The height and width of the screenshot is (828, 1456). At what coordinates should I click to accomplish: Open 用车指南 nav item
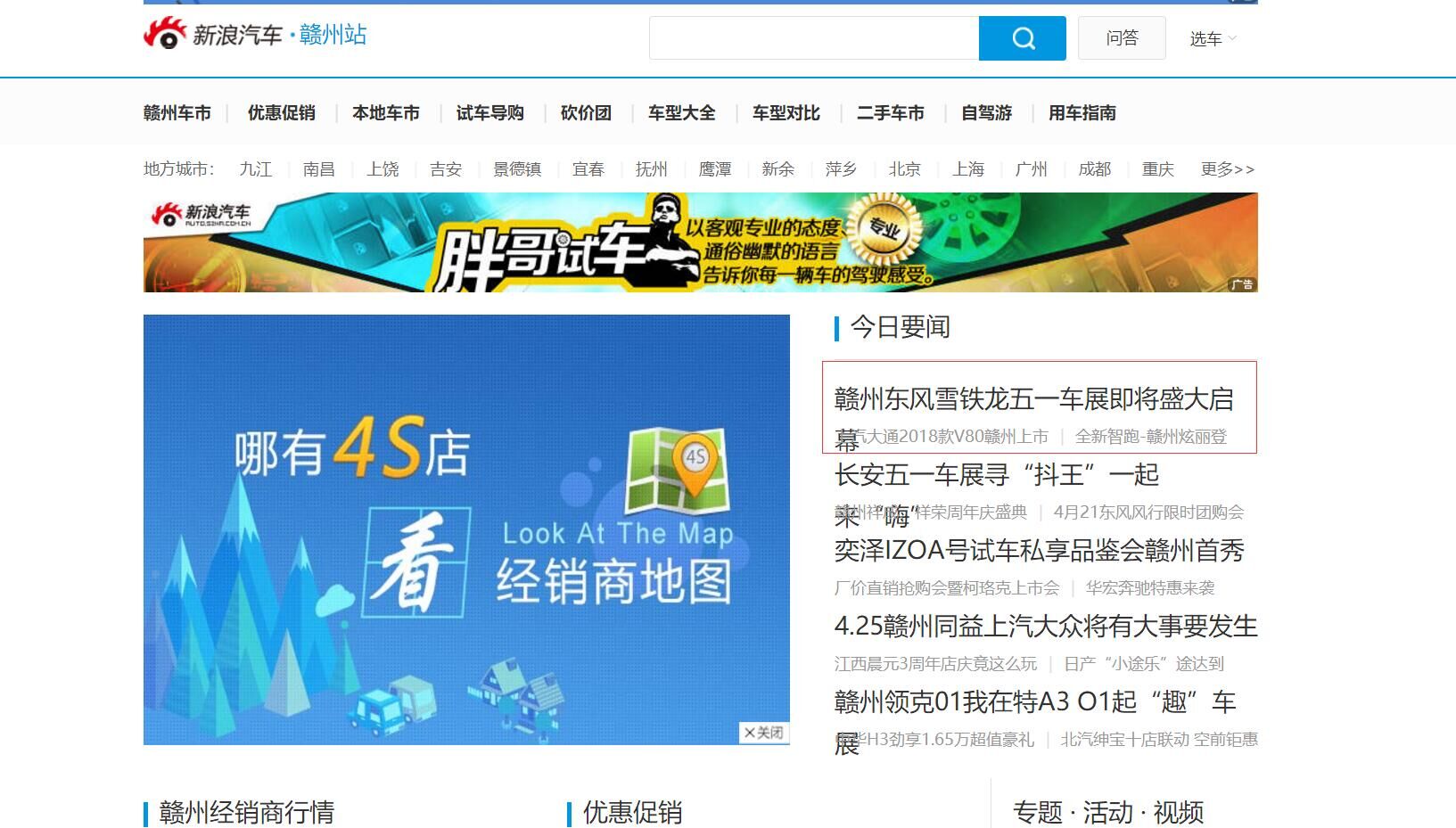(1082, 113)
